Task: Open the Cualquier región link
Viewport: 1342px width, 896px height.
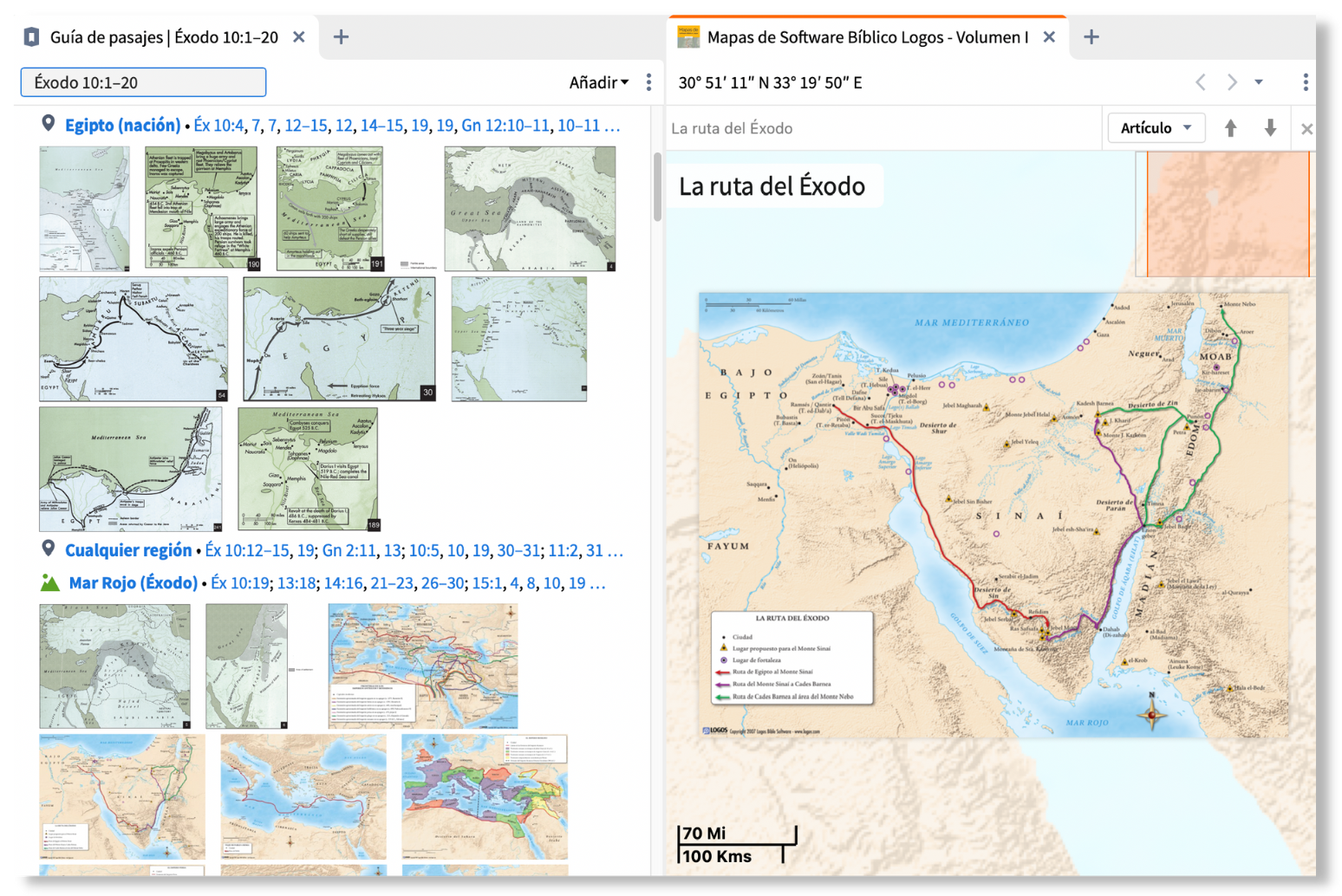Action: [x=128, y=550]
